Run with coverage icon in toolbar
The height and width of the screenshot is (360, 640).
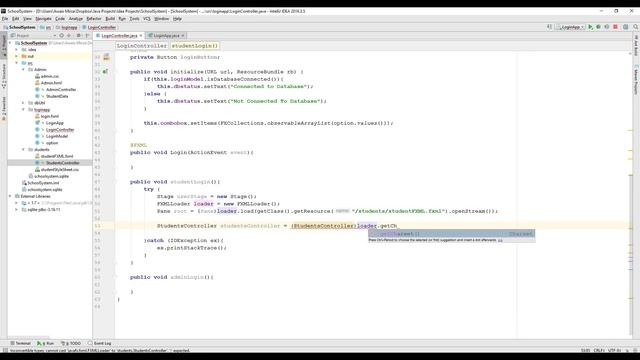[x=607, y=27]
